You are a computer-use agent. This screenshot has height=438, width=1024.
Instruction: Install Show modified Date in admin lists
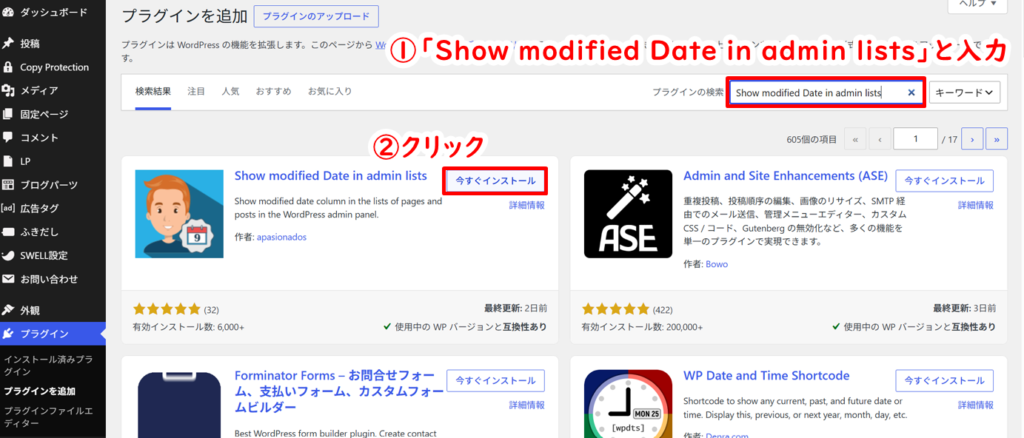point(496,181)
